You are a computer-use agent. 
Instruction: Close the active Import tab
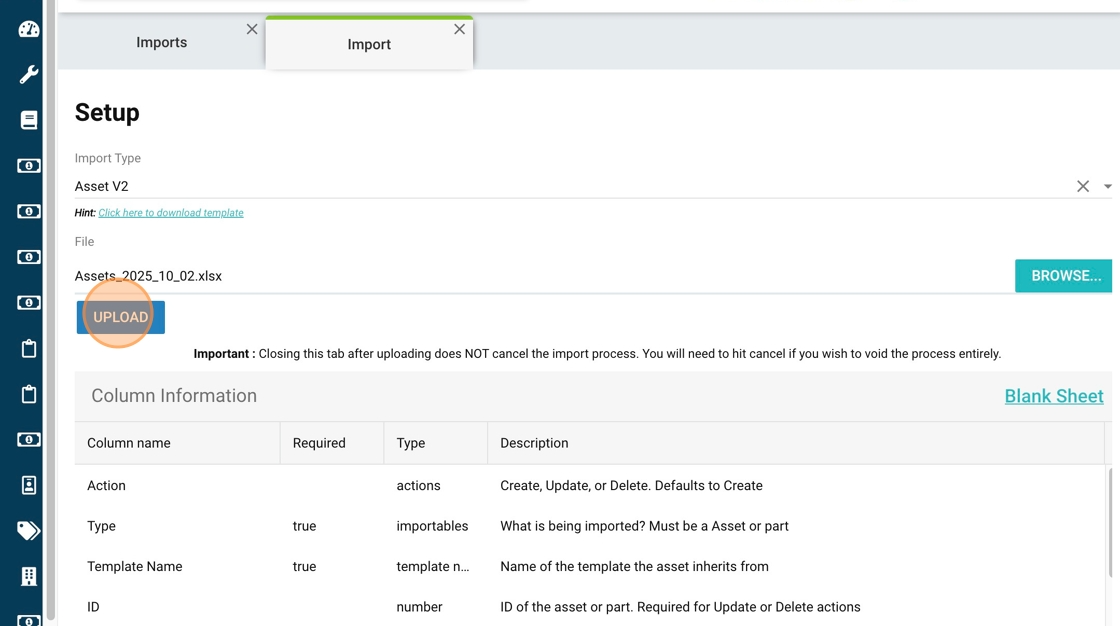tap(459, 29)
